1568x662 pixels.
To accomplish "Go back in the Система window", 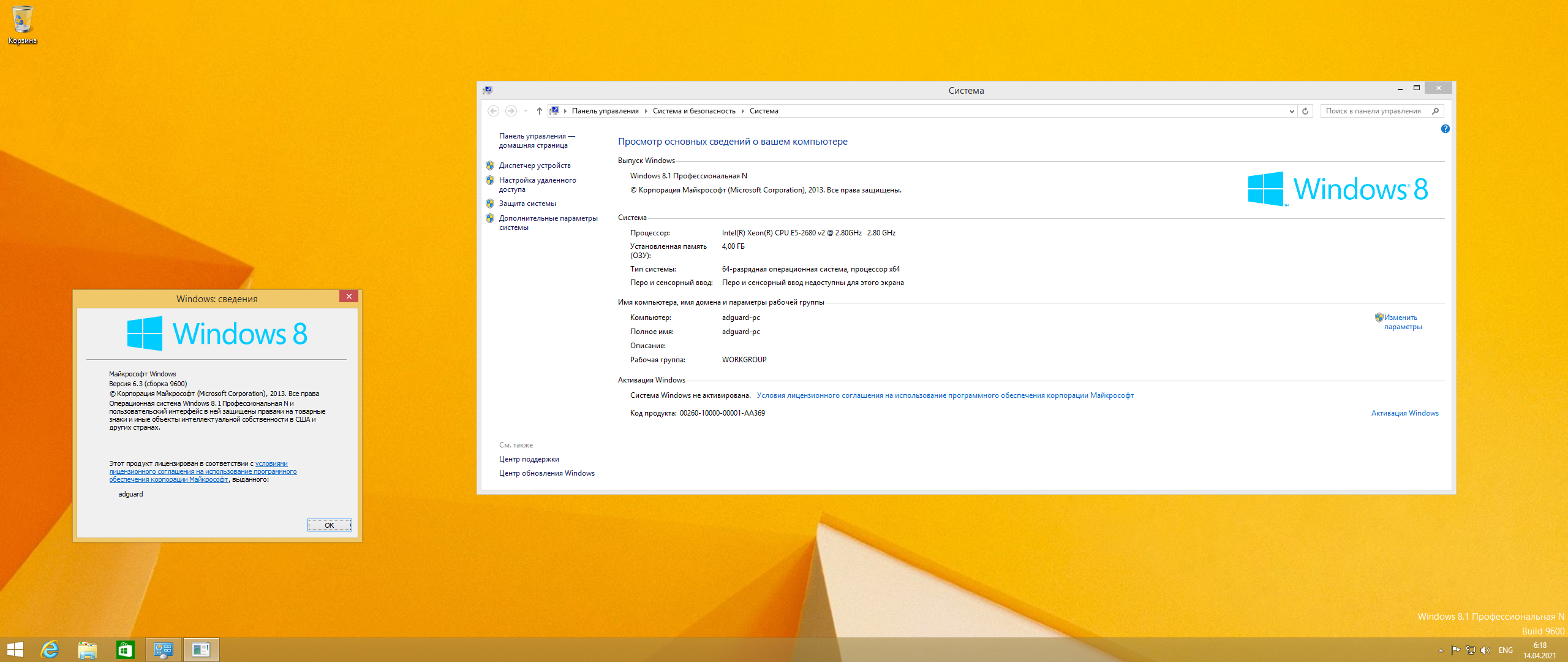I will tap(493, 111).
